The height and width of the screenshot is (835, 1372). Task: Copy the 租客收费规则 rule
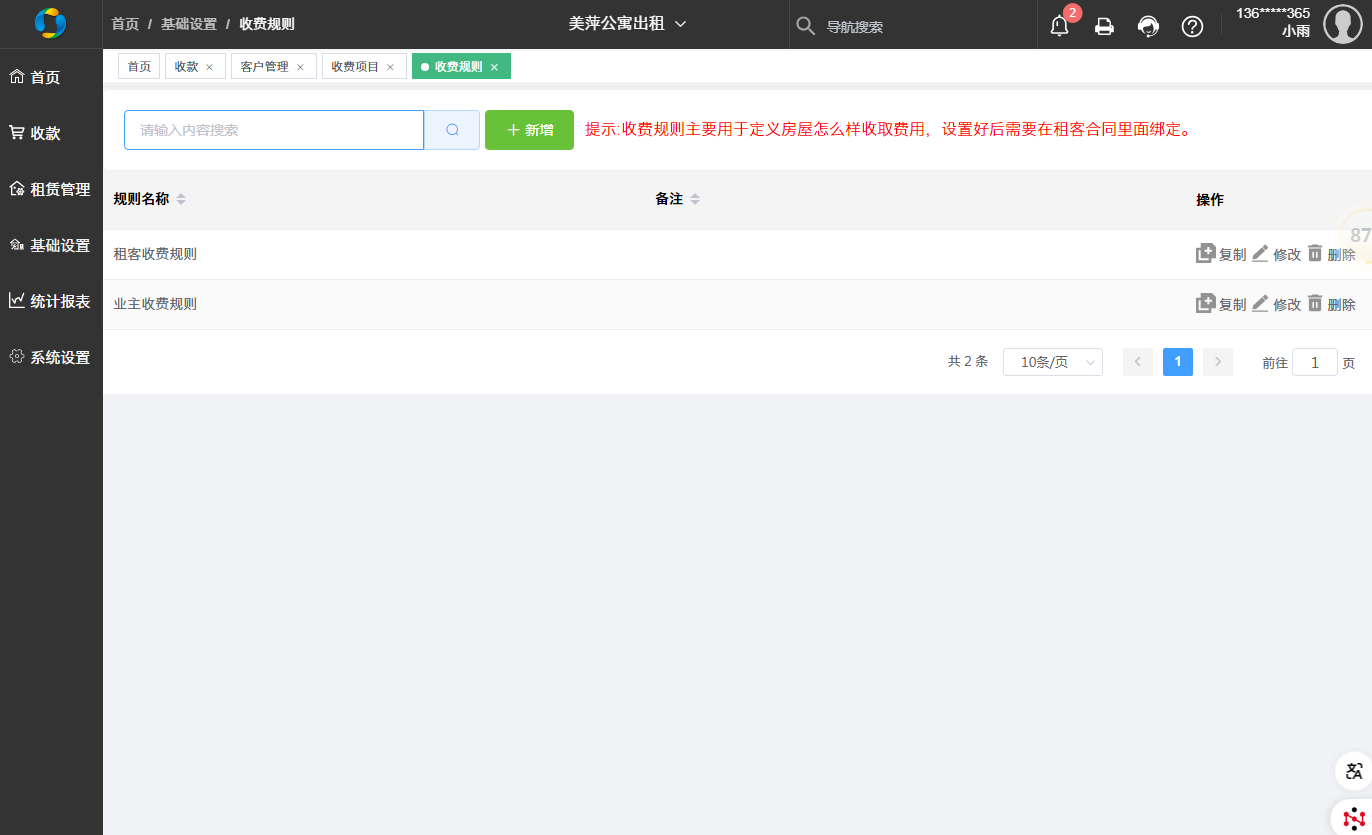click(1221, 254)
